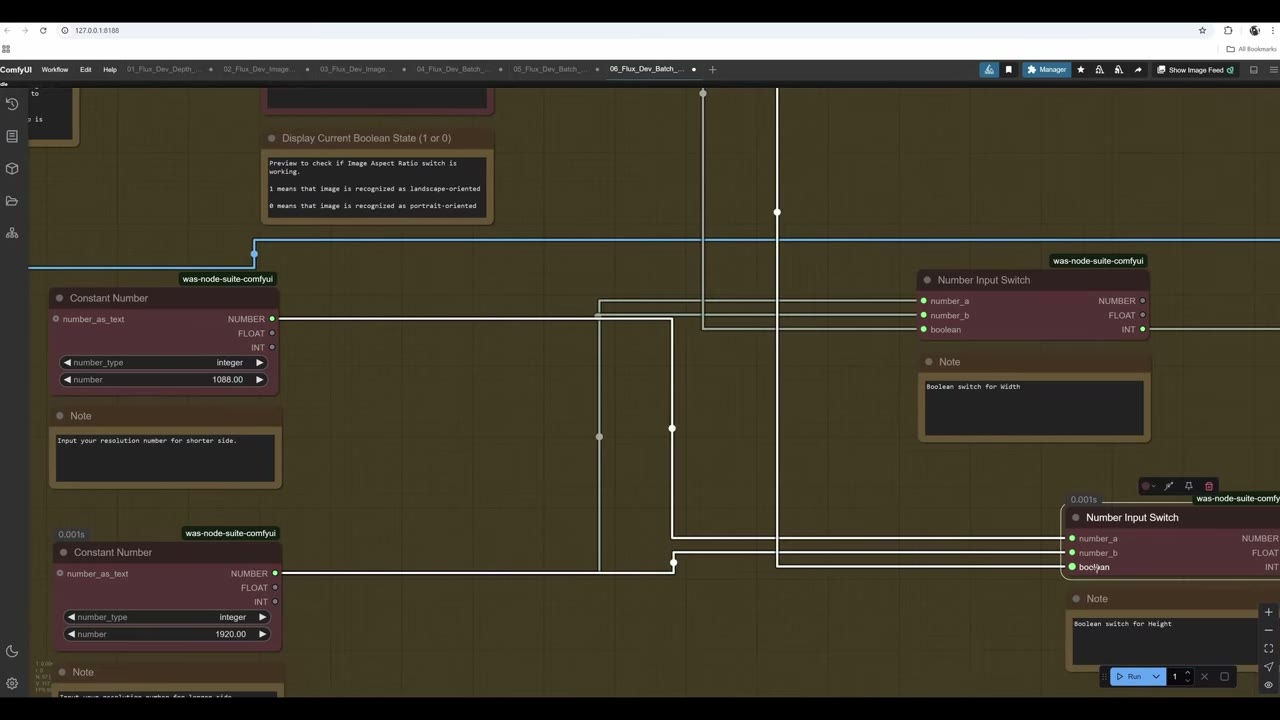1280x720 pixels.
Task: Open the workflows folder sidebar icon
Action: (x=12, y=201)
